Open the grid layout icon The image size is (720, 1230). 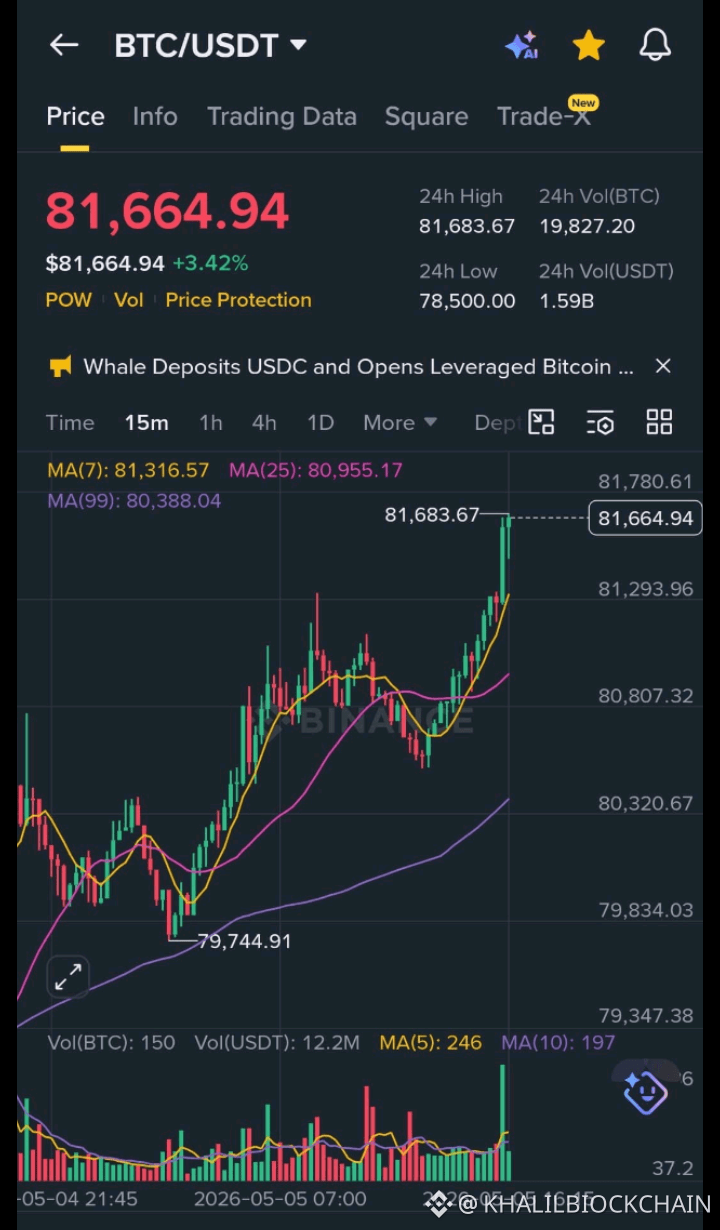coord(659,422)
